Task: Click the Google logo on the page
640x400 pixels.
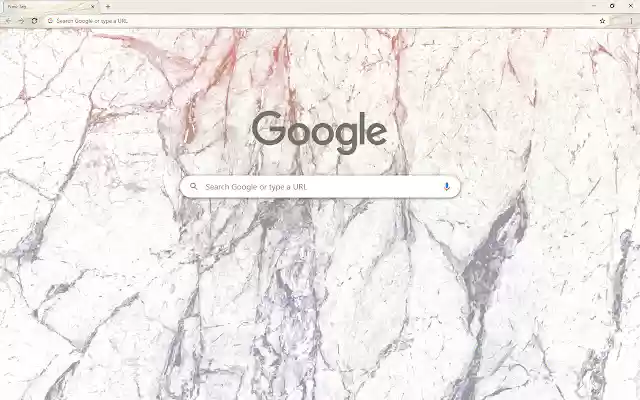Action: (x=320, y=132)
